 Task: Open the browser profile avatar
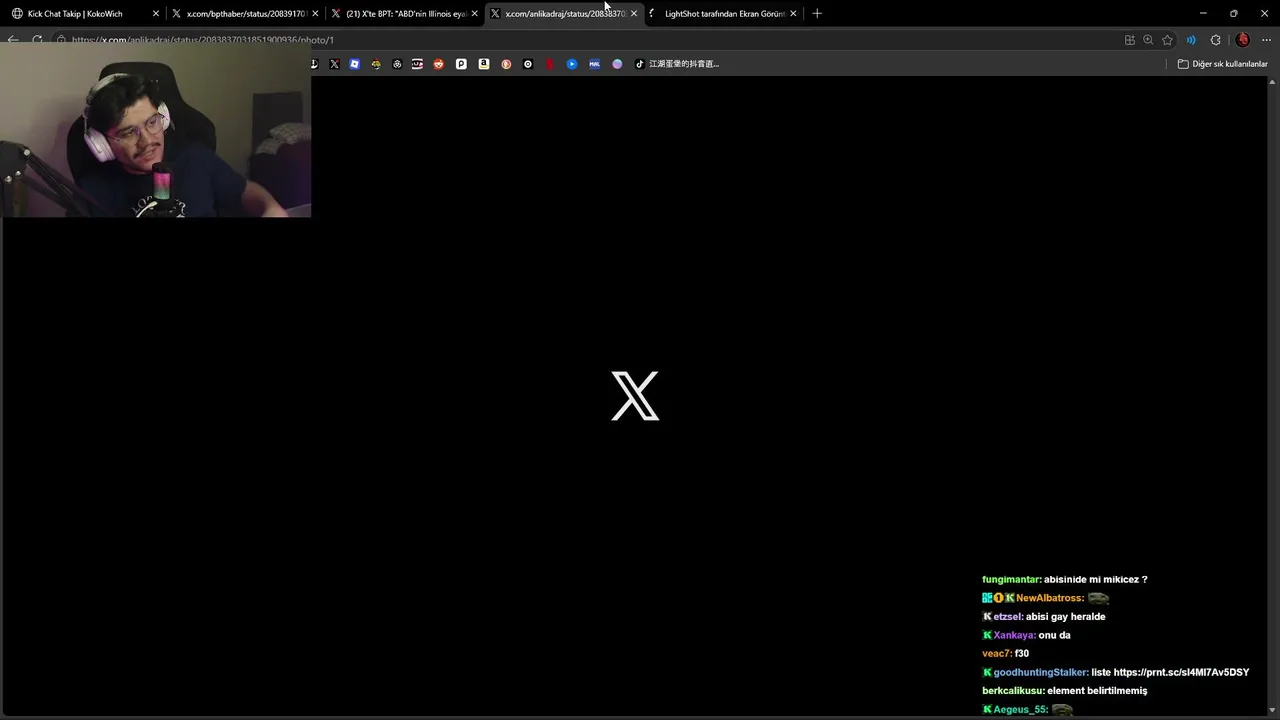pyautogui.click(x=1243, y=40)
